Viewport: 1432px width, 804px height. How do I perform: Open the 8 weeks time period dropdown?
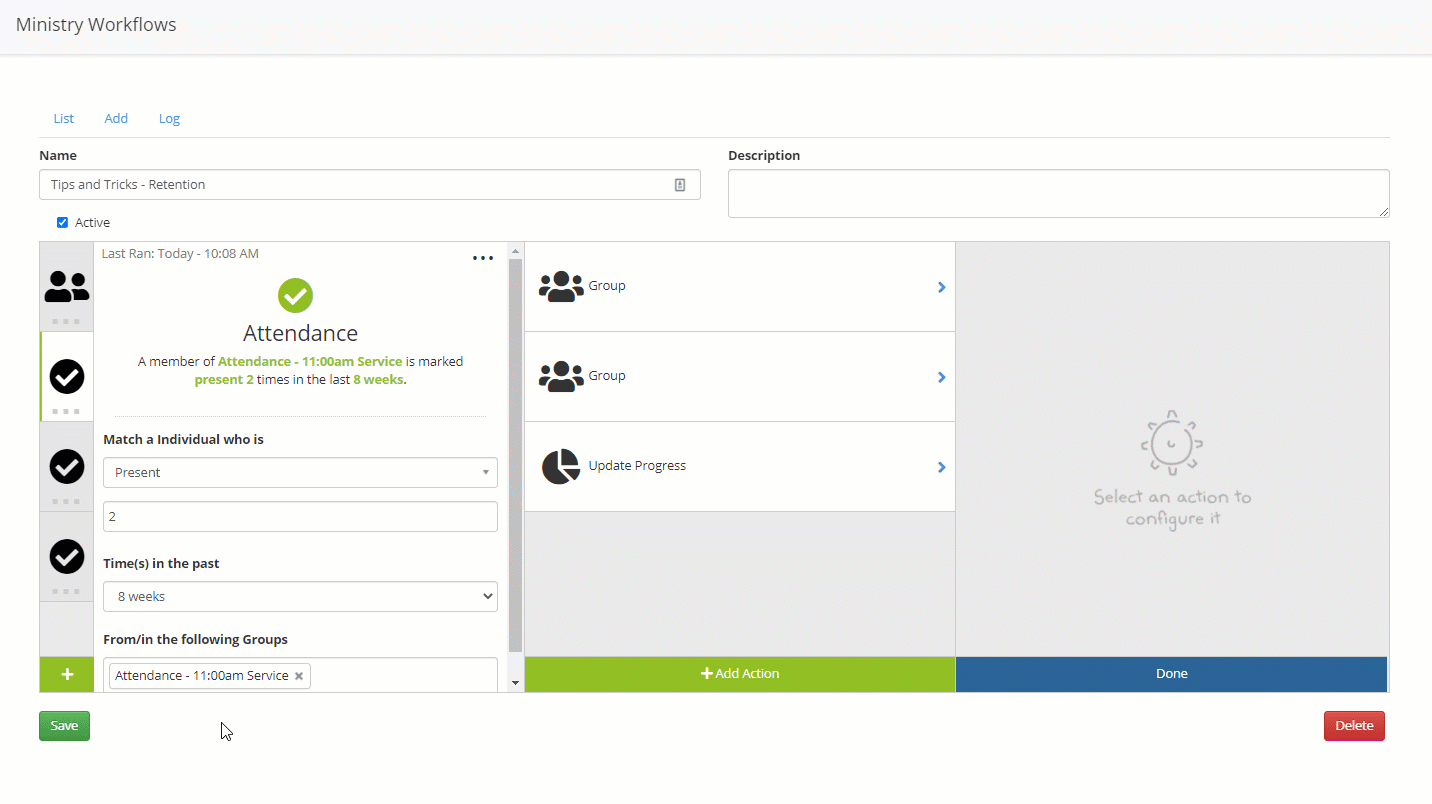click(300, 597)
